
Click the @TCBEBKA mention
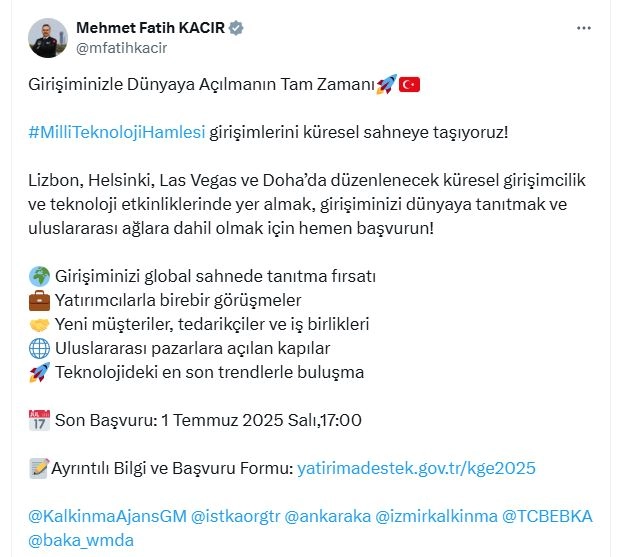pos(546,516)
